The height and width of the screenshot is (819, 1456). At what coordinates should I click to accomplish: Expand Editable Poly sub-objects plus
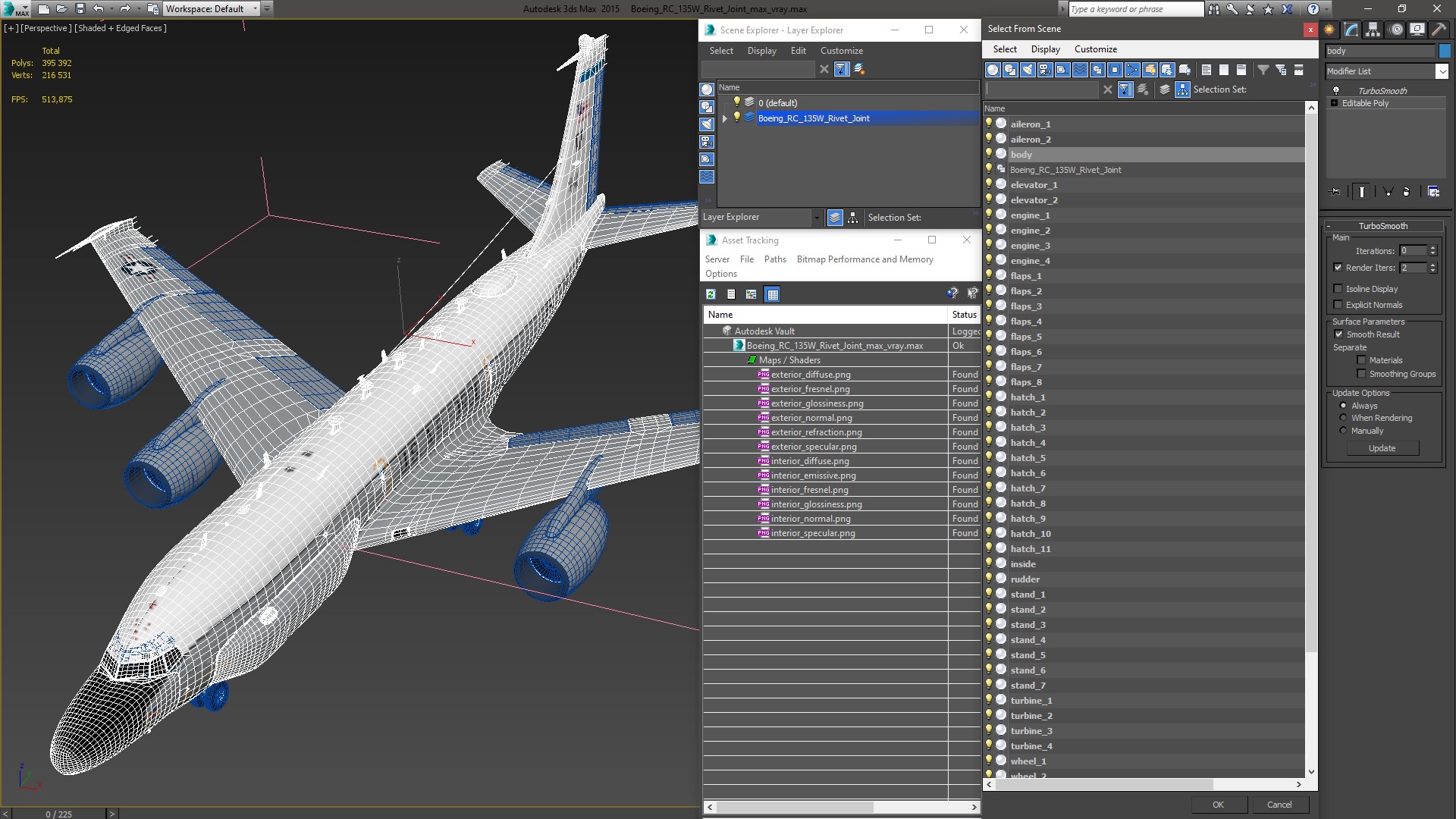point(1335,103)
